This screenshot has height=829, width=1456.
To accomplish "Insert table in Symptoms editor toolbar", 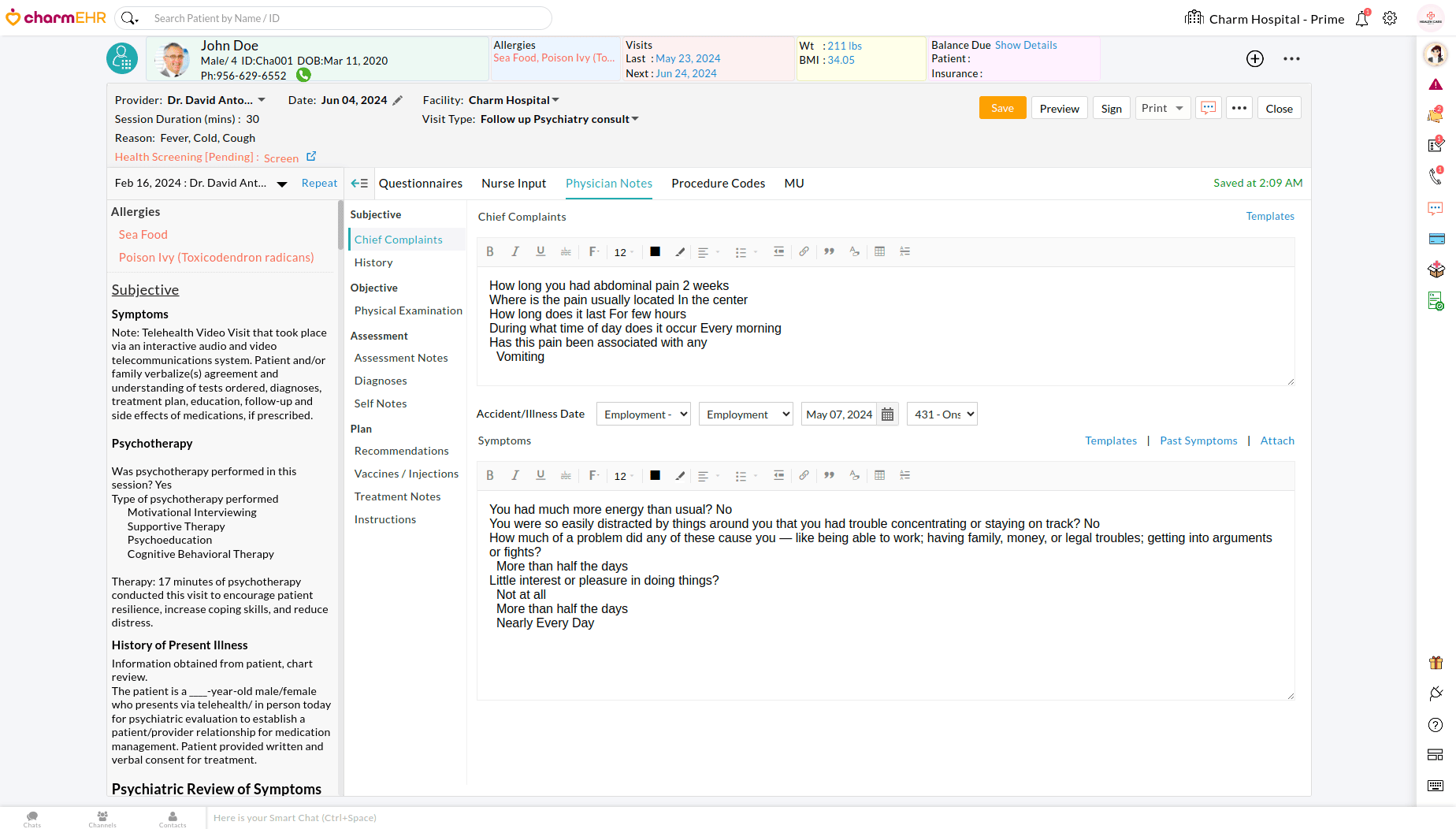I will click(880, 476).
